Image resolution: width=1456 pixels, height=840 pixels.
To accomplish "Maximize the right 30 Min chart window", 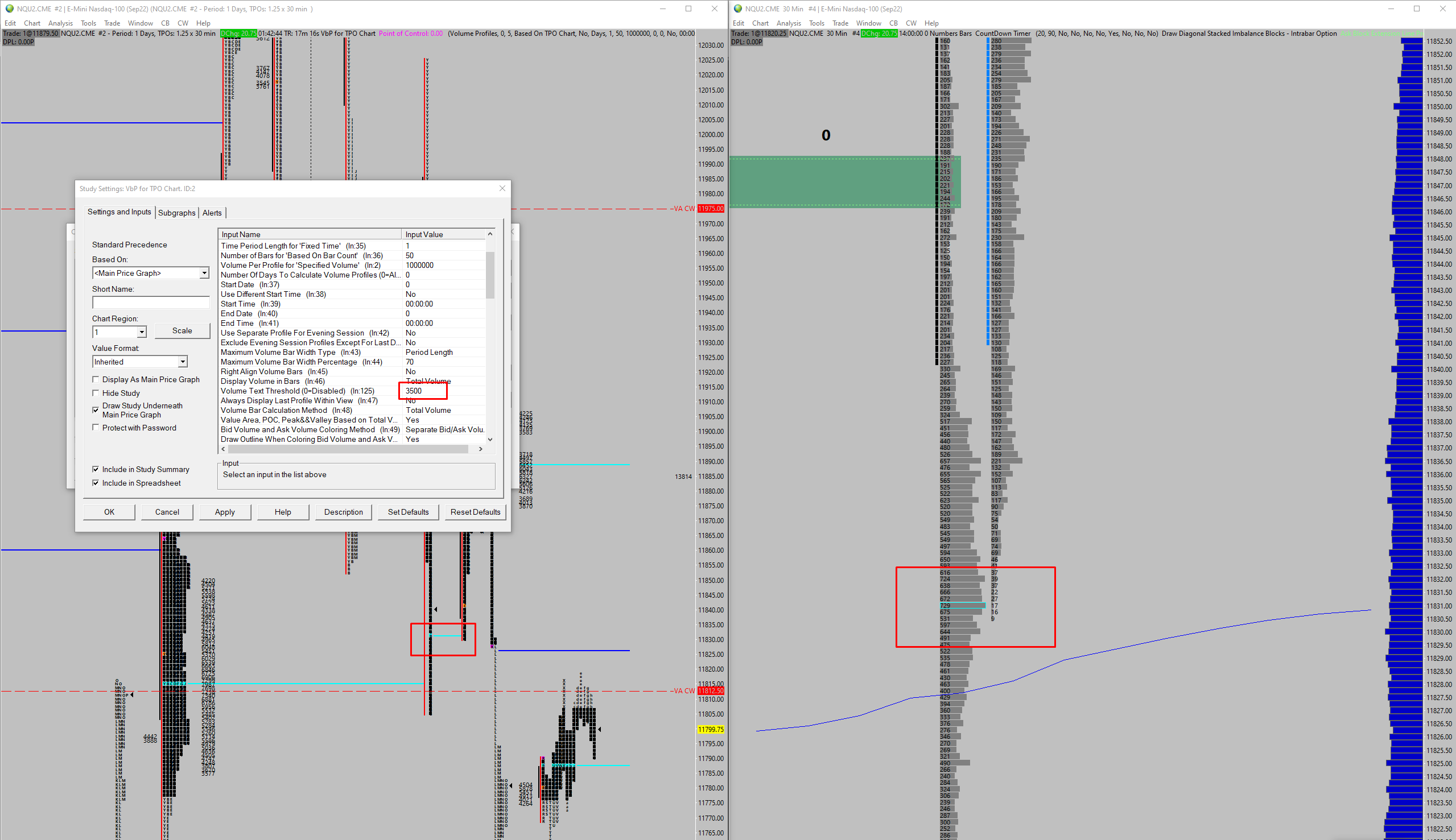I will [1417, 9].
